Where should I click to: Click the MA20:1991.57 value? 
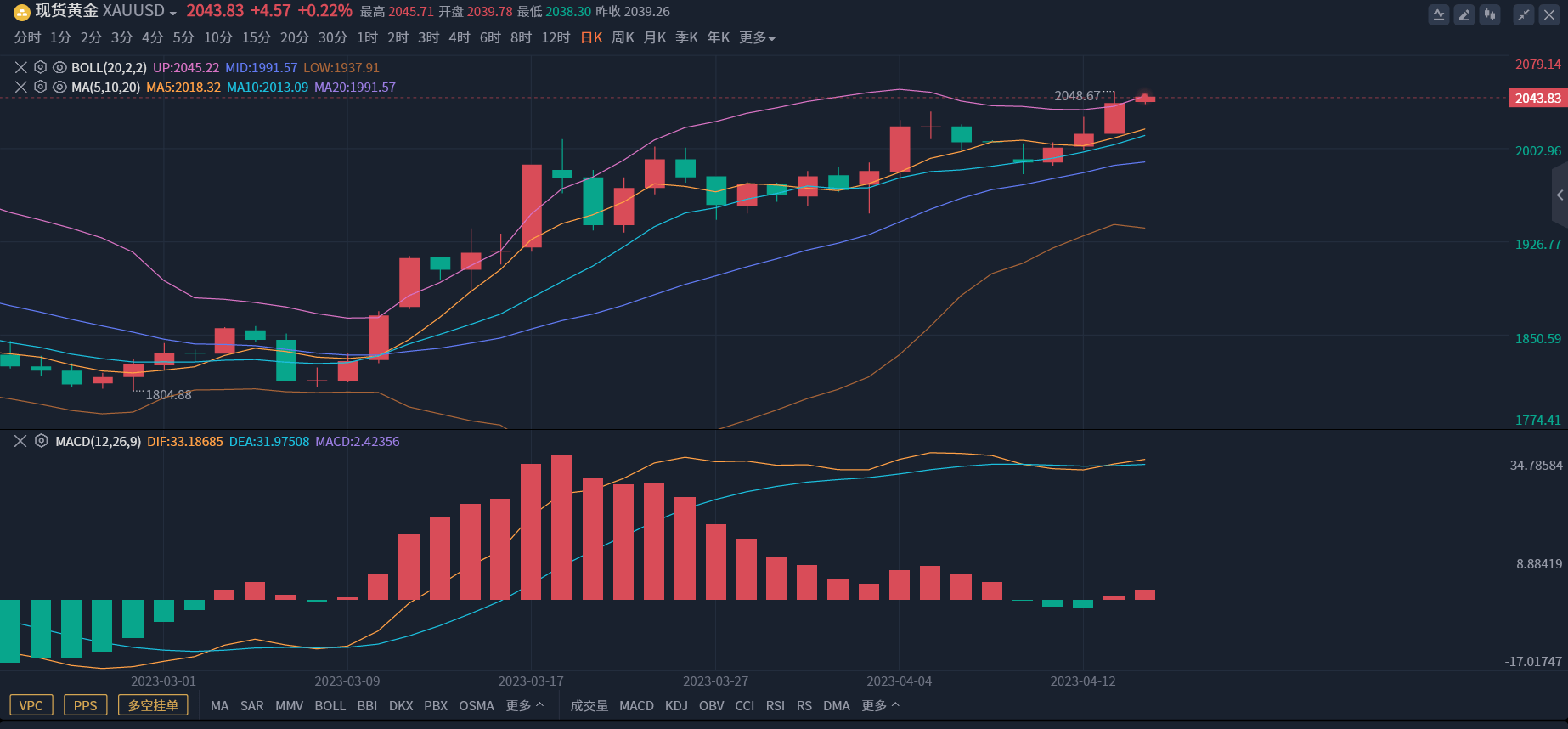pos(355,87)
